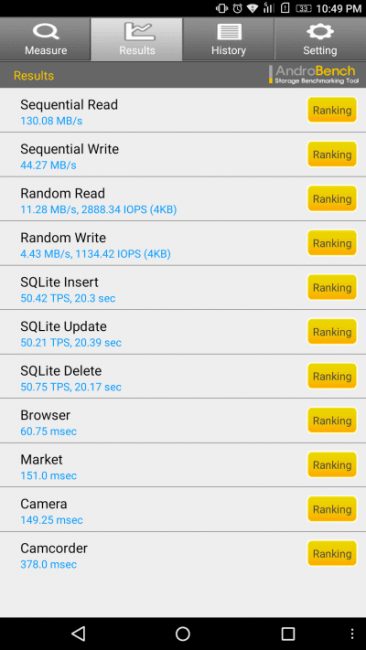
Task: Tap the Android back navigation icon
Action: click(x=78, y=633)
